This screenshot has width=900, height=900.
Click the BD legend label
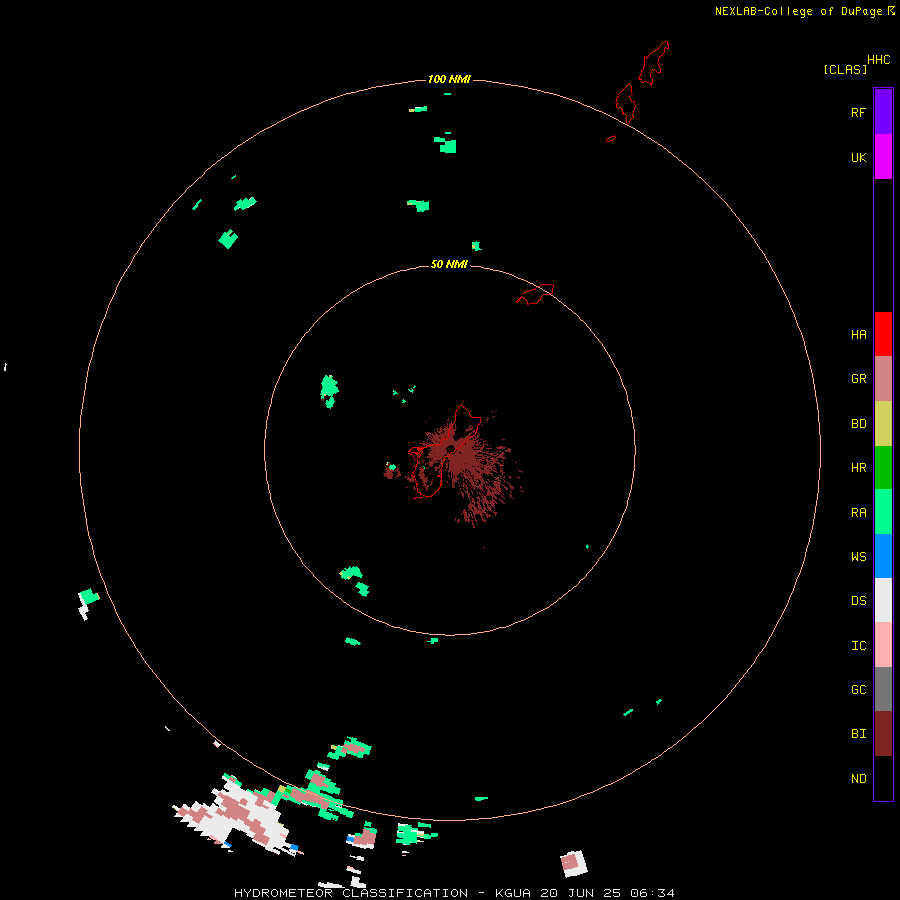point(858,424)
